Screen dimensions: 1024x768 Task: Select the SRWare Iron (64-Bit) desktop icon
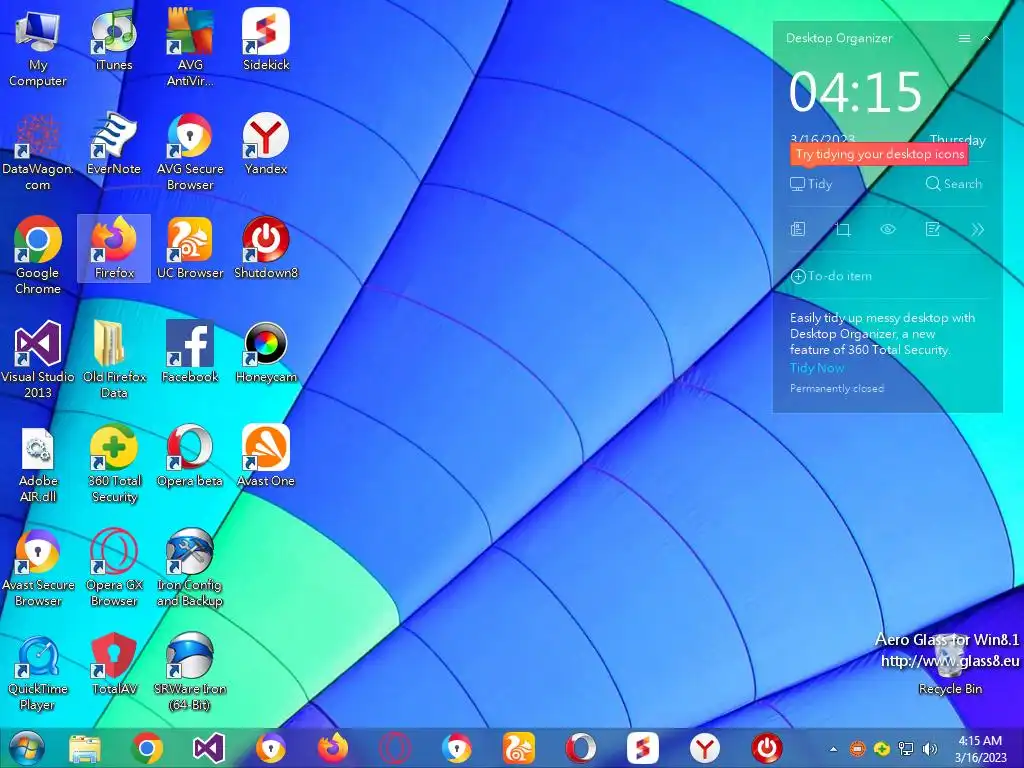189,672
